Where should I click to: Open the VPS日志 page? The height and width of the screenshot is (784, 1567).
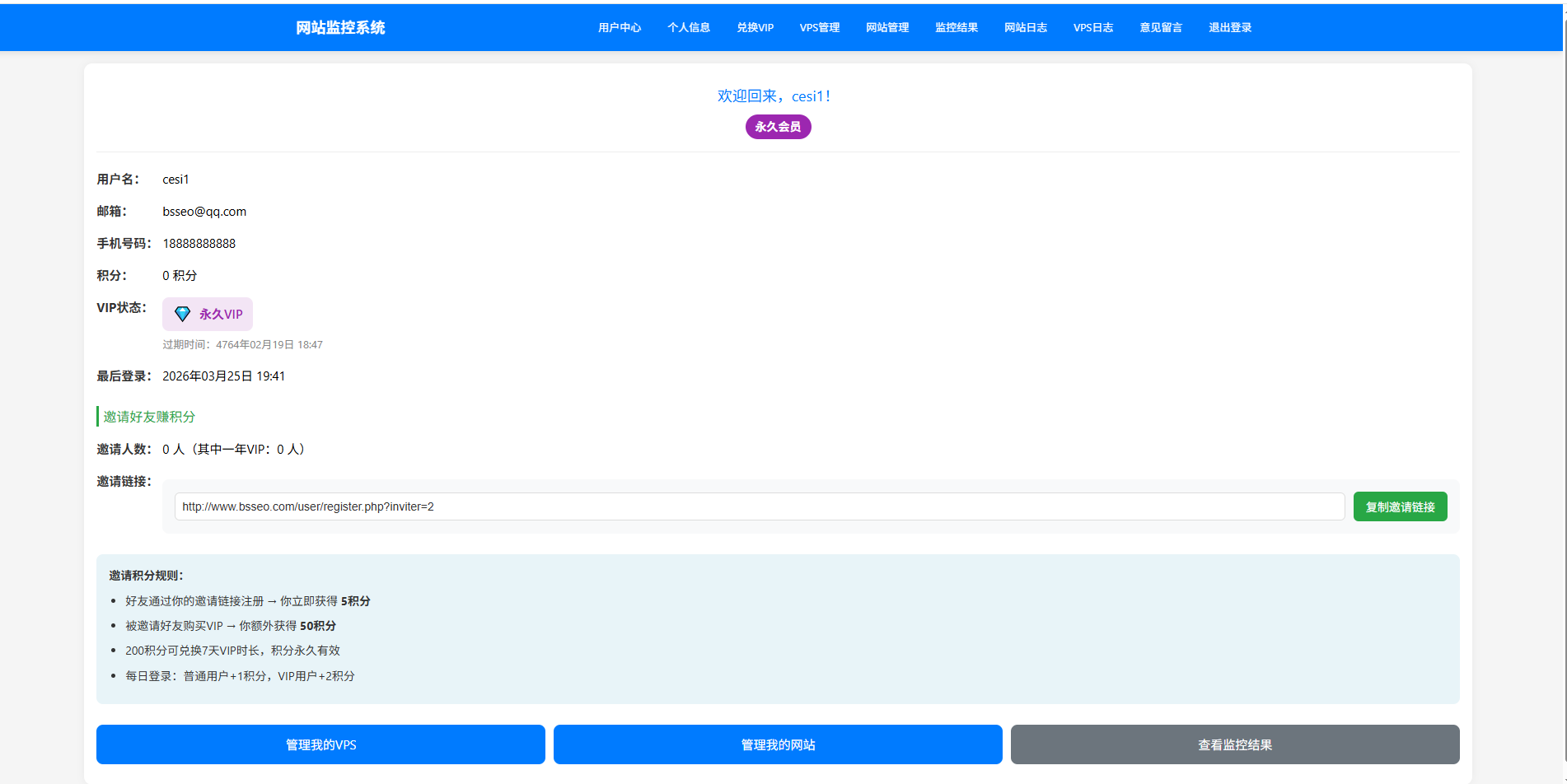pos(1092,27)
